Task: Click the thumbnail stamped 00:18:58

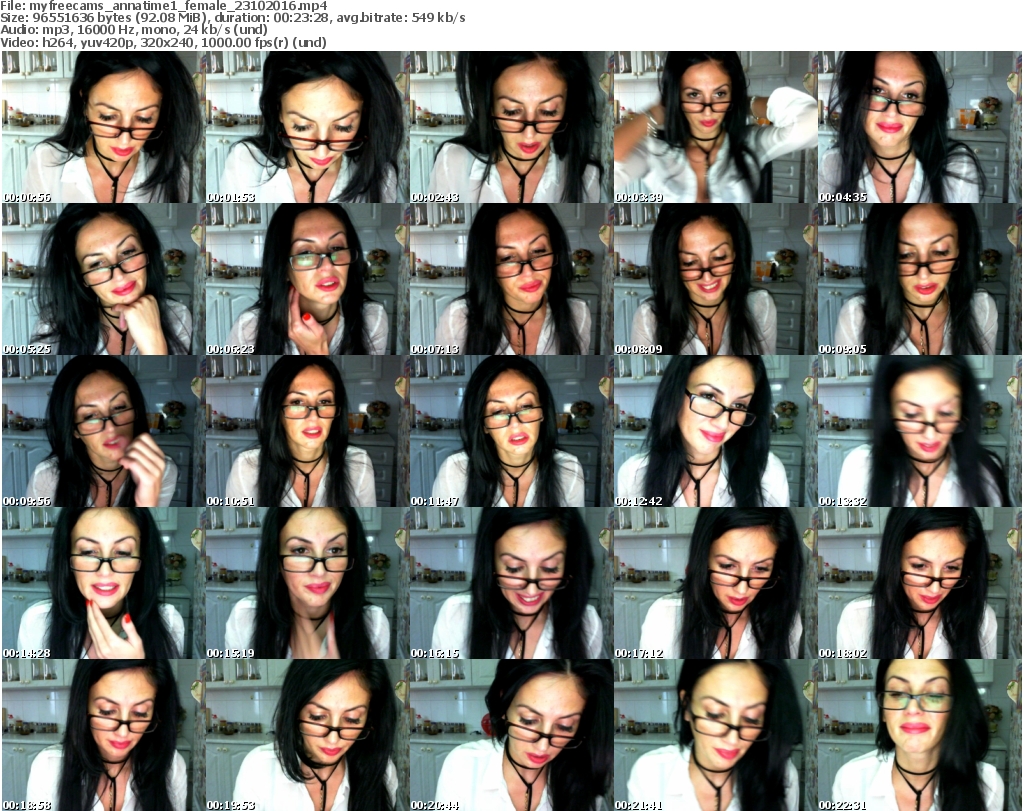Action: (x=103, y=735)
